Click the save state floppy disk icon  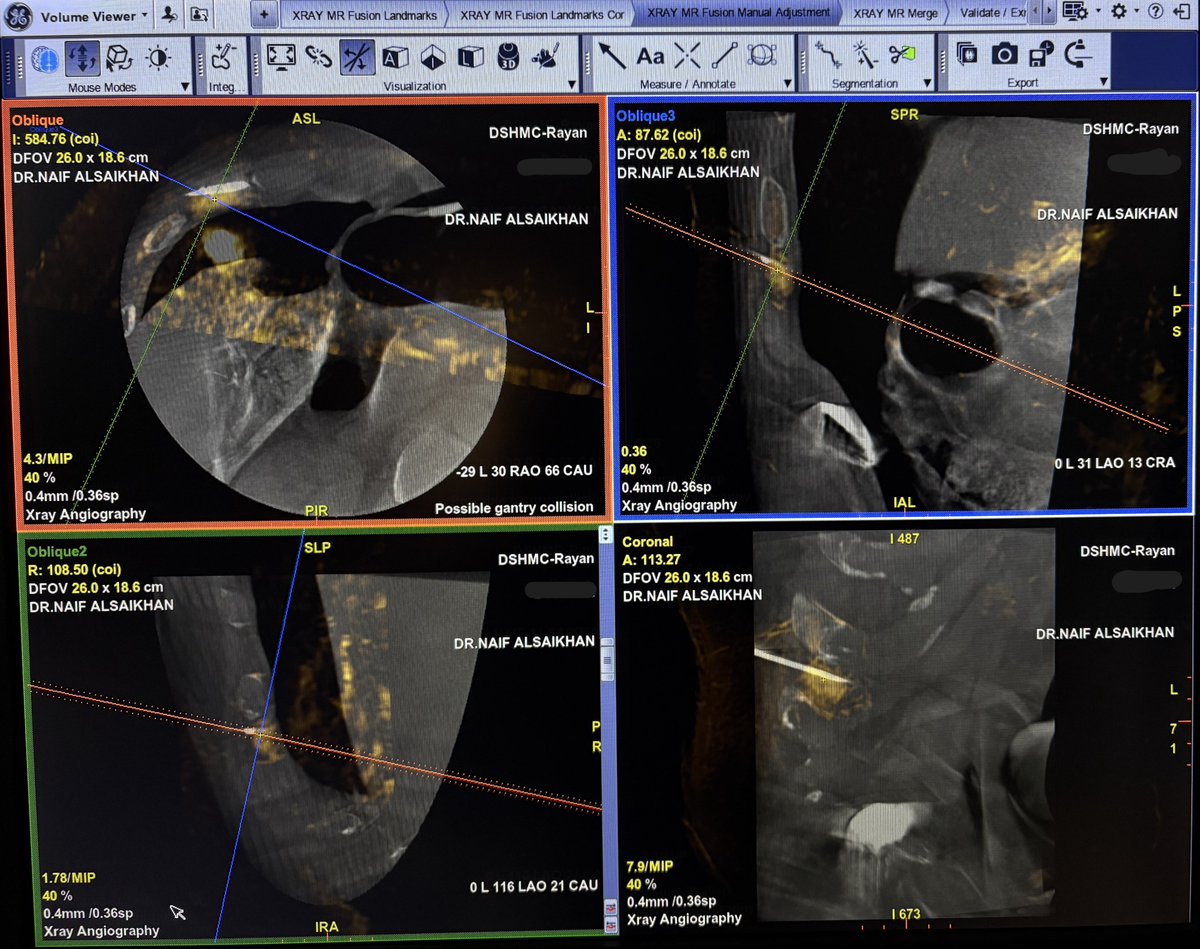(1042, 53)
